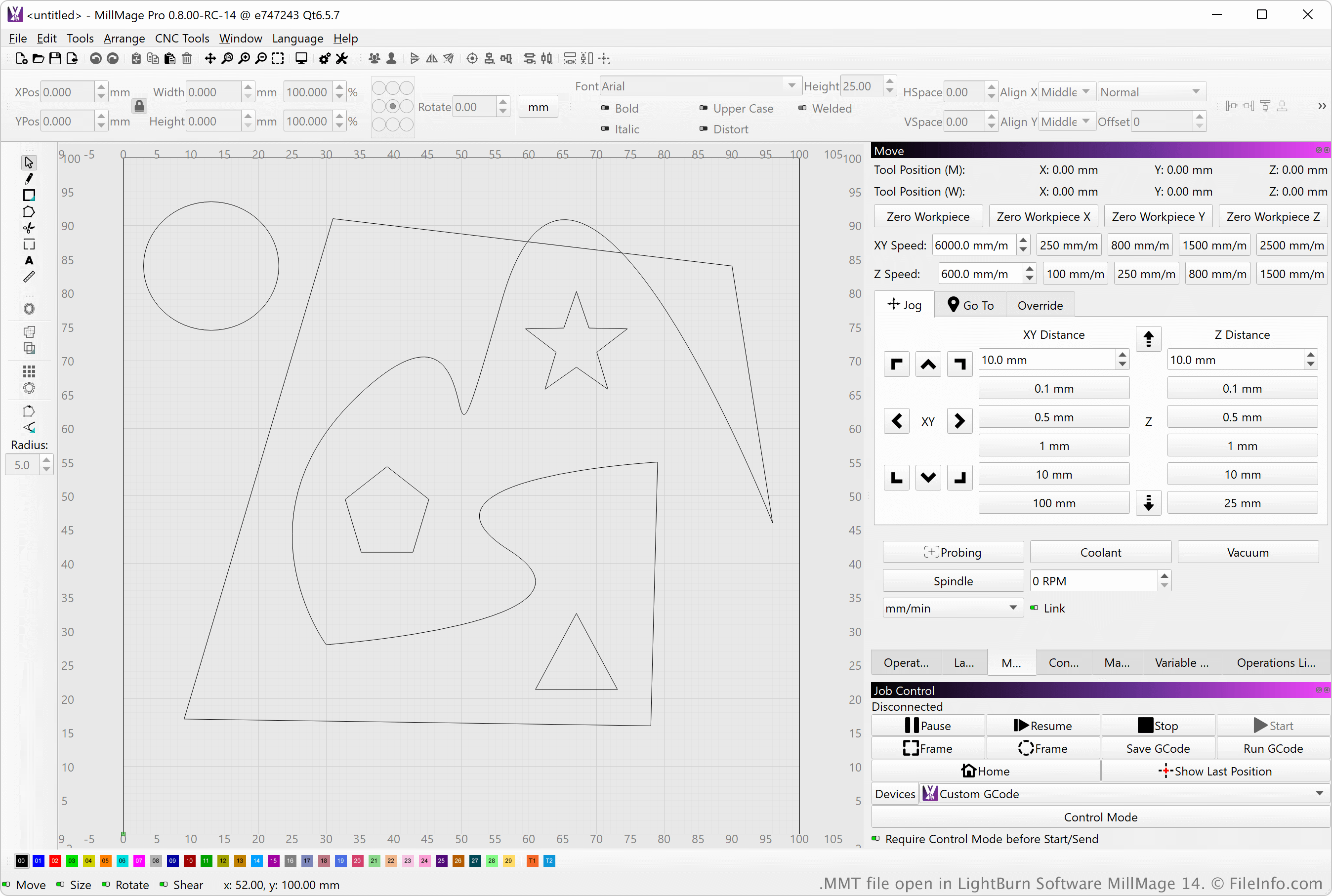Select the Text tool in sidebar
1332x896 pixels.
29,261
